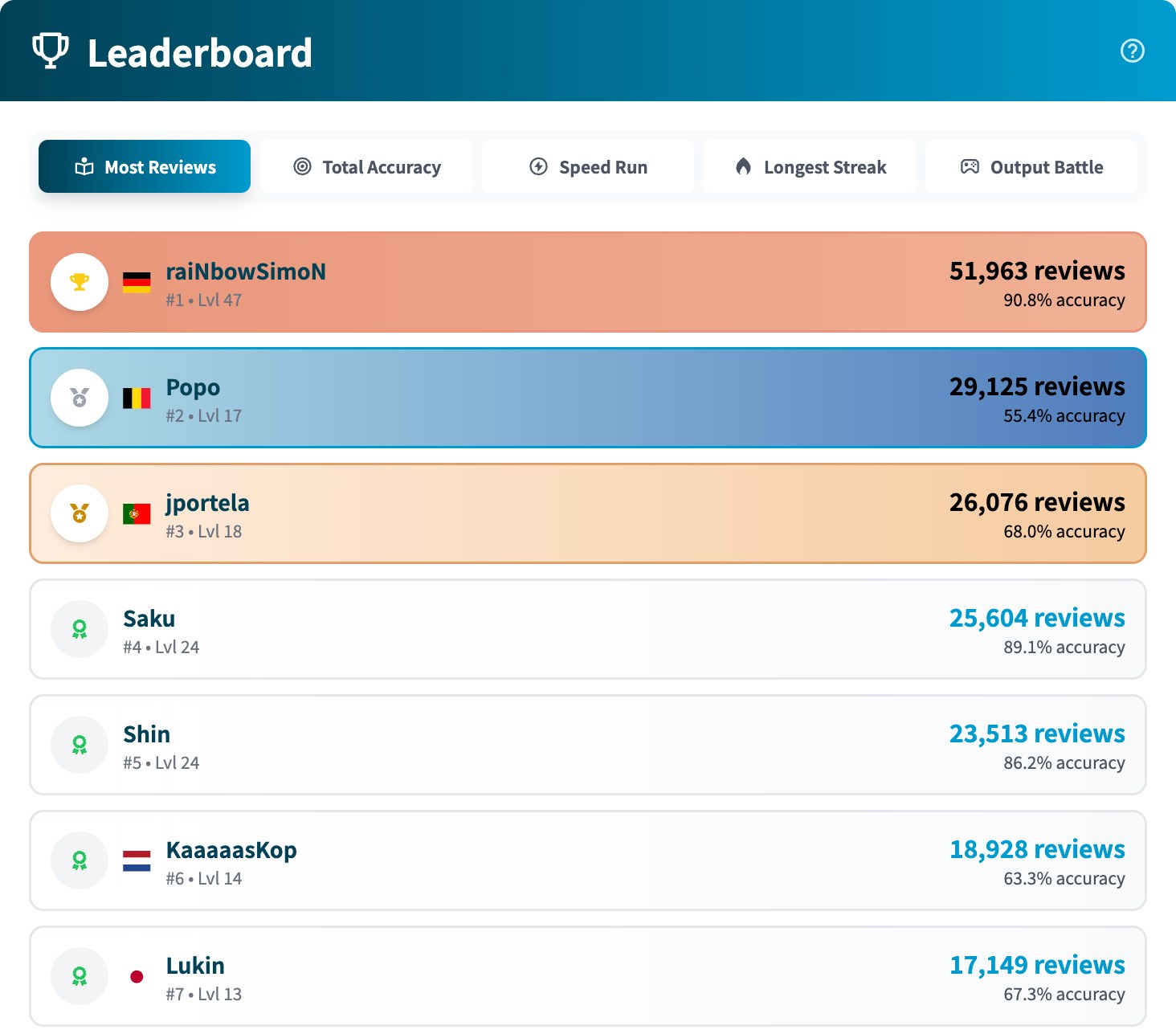Show the Longest Streak leaderboard tab
Viewport: 1176px width, 1034px height.
point(810,166)
